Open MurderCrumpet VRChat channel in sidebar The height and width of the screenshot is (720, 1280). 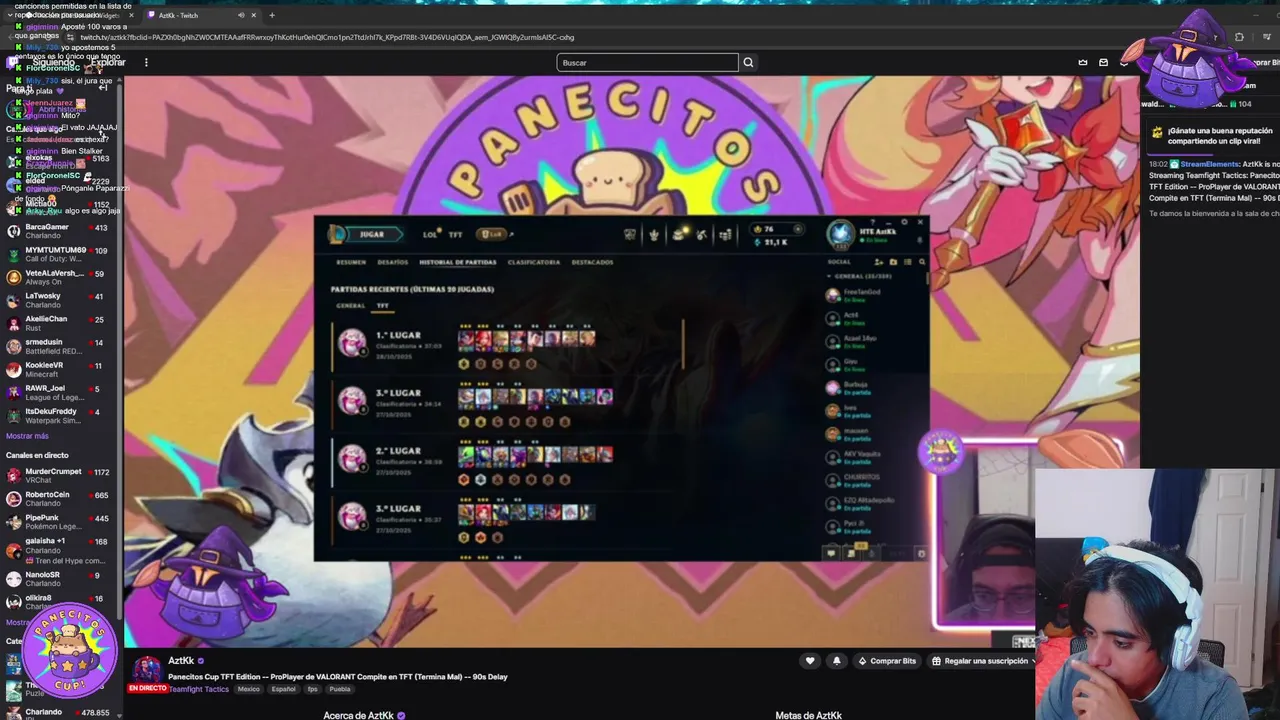pos(60,475)
